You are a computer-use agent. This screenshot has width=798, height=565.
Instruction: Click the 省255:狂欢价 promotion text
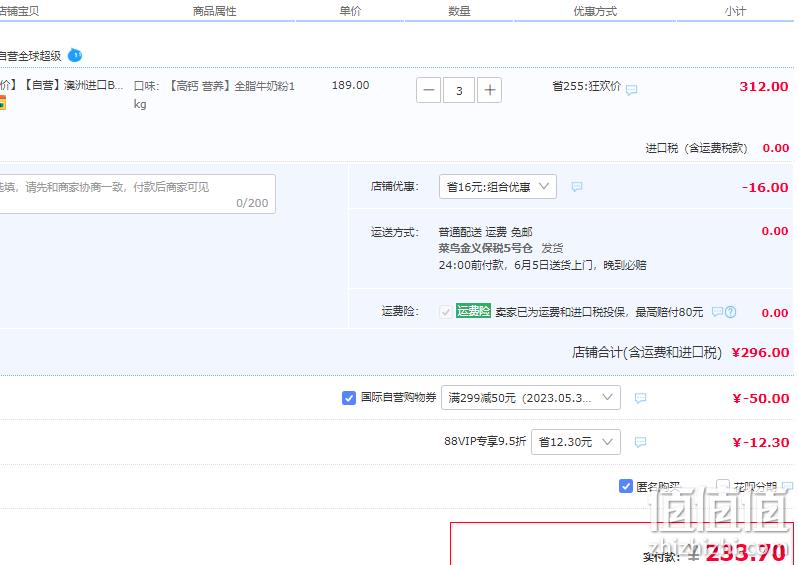[587, 86]
